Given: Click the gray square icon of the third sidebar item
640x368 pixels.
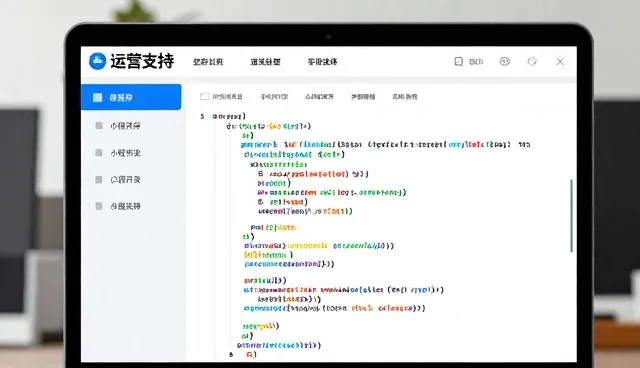Looking at the screenshot, I should [99, 153].
